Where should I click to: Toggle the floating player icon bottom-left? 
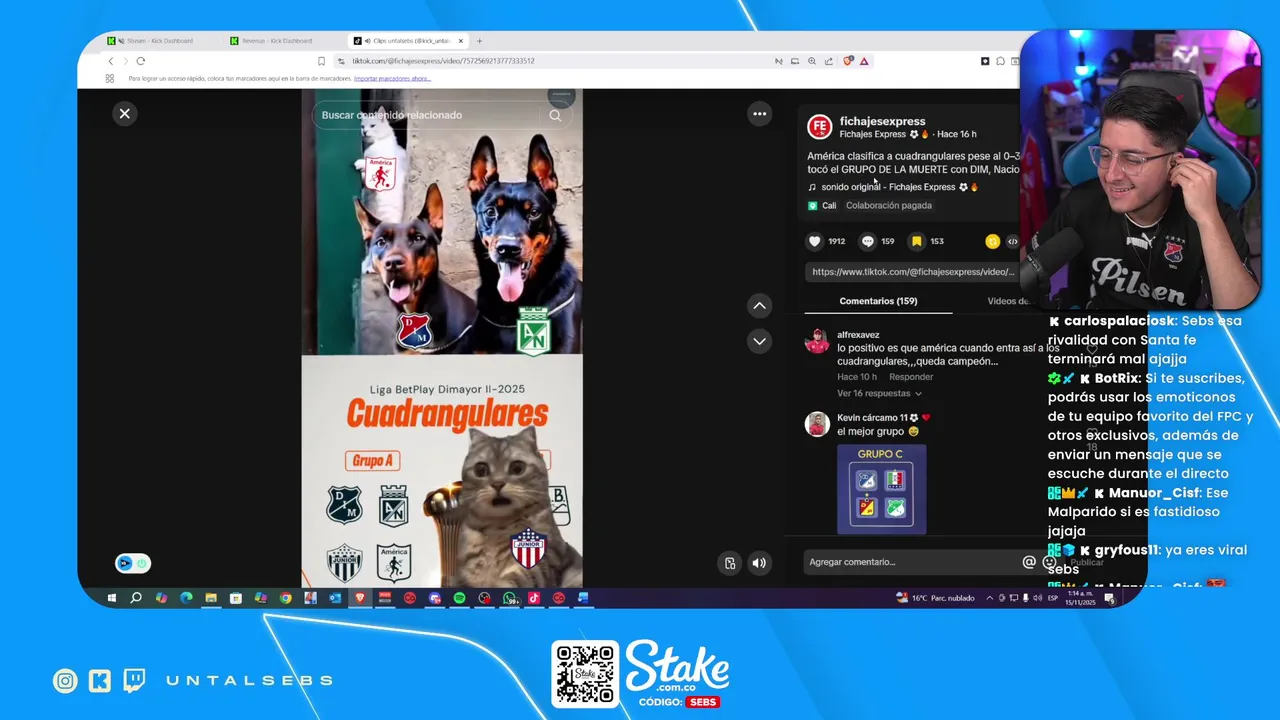click(133, 563)
